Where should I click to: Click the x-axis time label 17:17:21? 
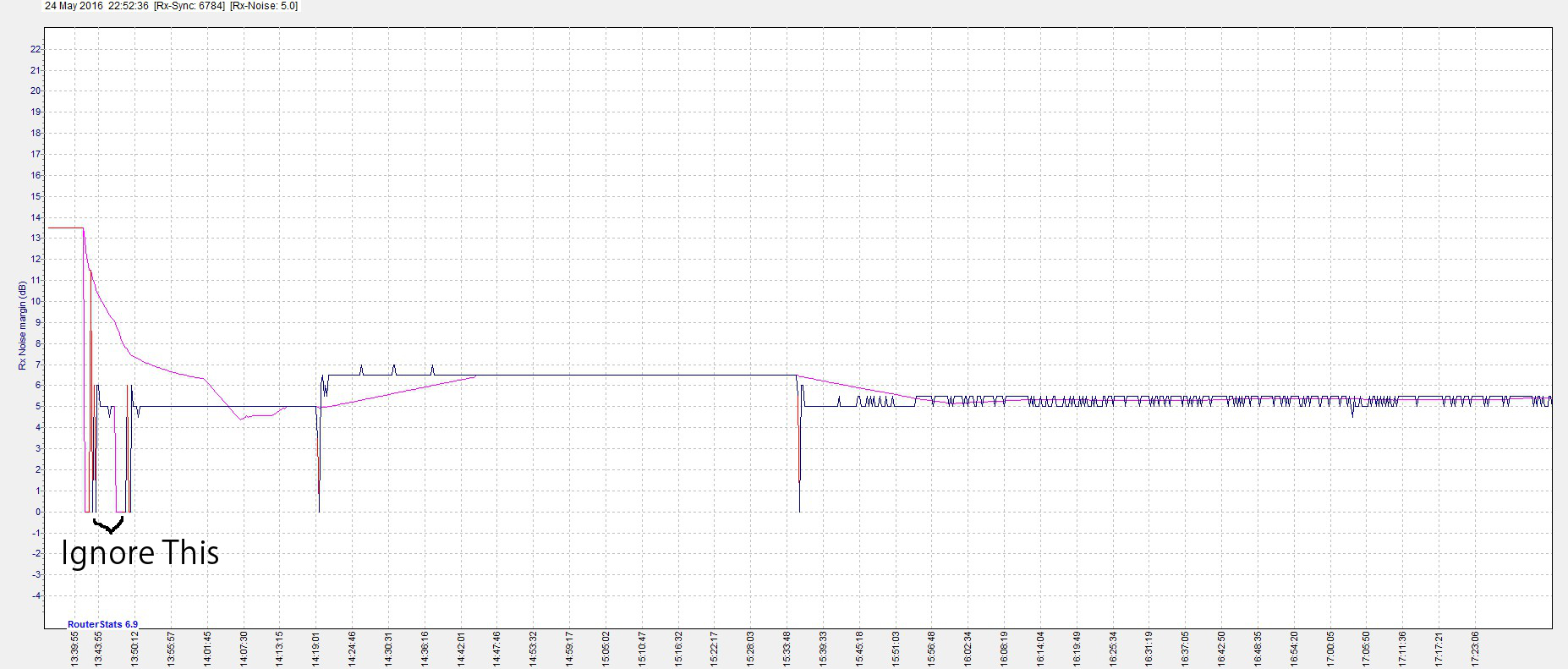click(x=1440, y=650)
